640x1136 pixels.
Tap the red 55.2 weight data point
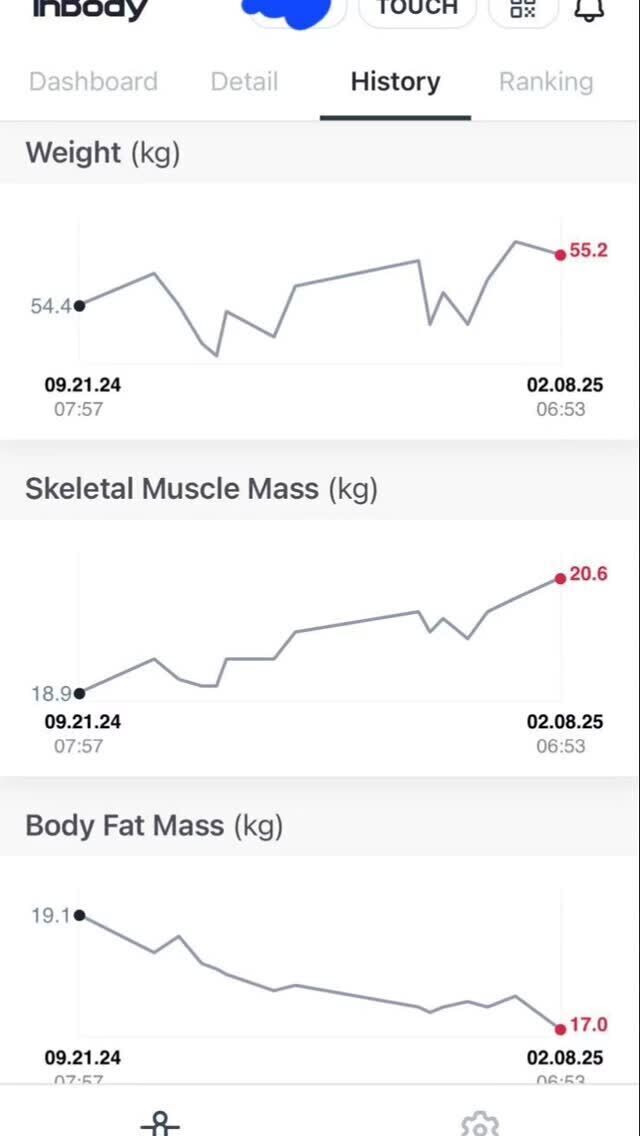click(561, 254)
